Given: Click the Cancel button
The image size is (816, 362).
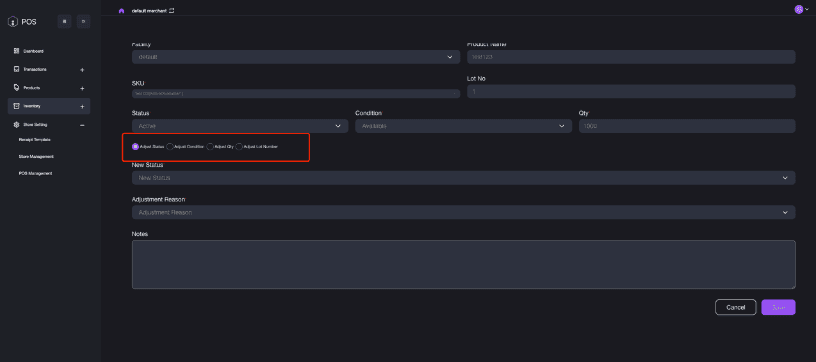Looking at the screenshot, I should (x=735, y=307).
